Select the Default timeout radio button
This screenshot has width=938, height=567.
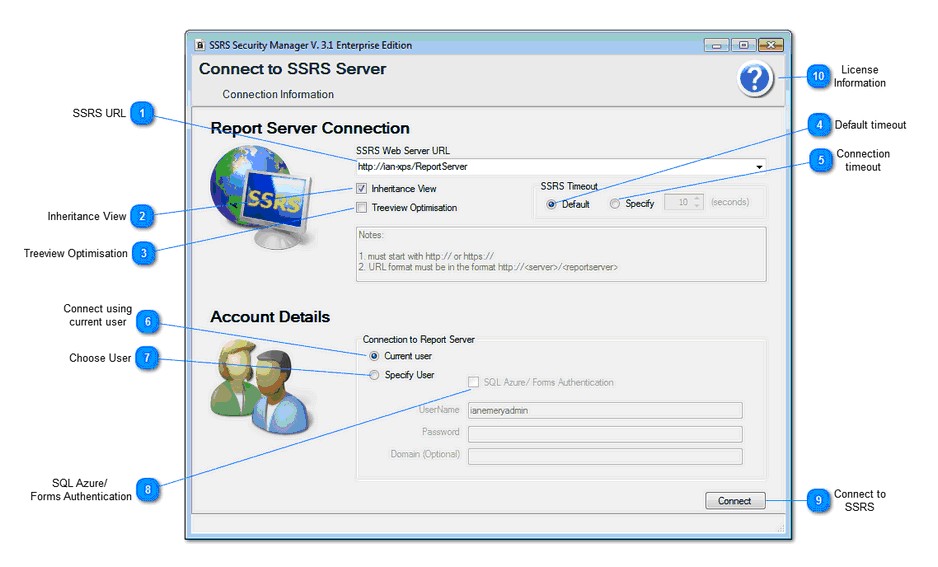(x=551, y=205)
